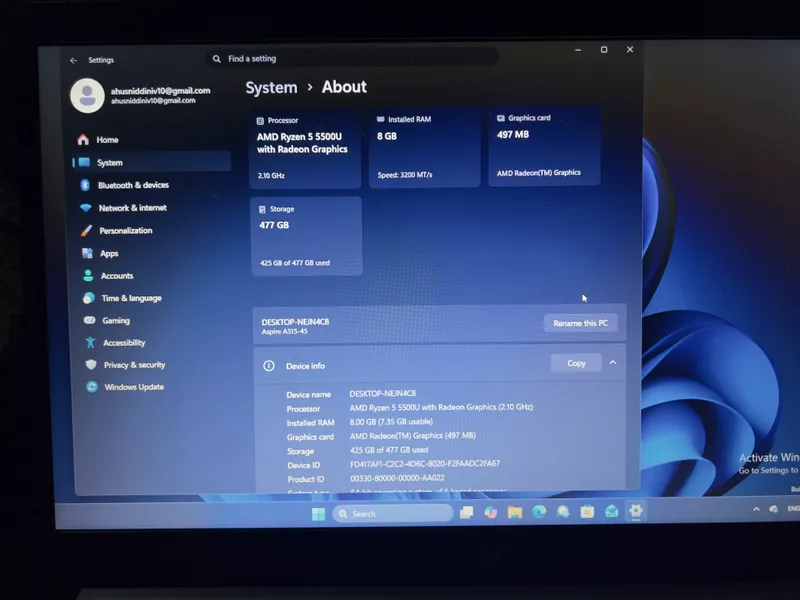
Task: Collapse the Device info section chevron
Action: coord(613,363)
